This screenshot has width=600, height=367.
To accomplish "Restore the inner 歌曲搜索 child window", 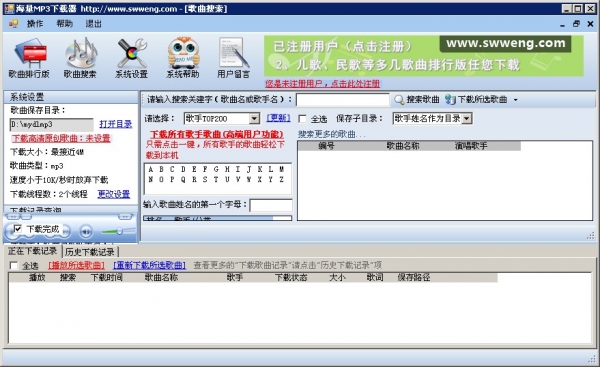I will click(576, 24).
